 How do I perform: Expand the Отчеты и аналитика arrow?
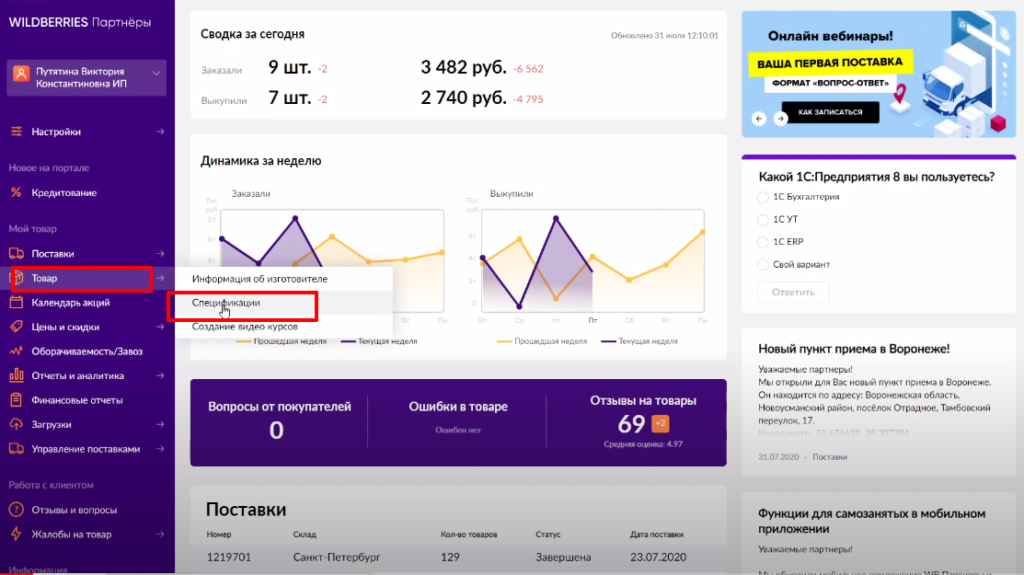click(160, 375)
